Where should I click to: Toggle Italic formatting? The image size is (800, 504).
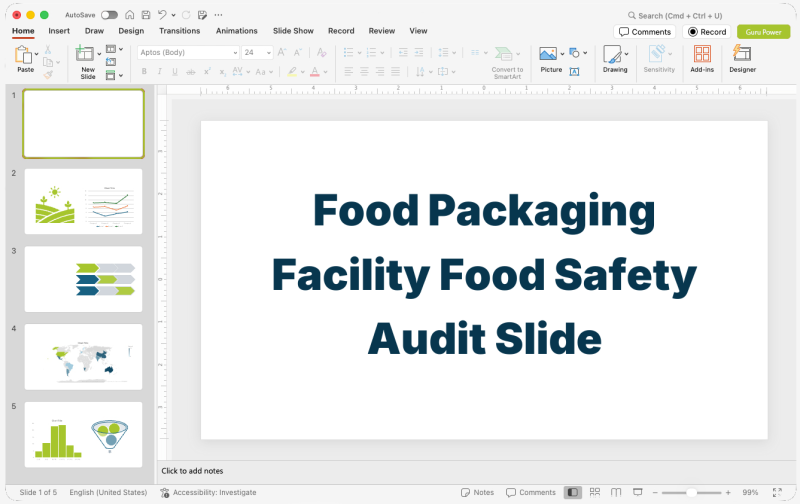point(160,72)
